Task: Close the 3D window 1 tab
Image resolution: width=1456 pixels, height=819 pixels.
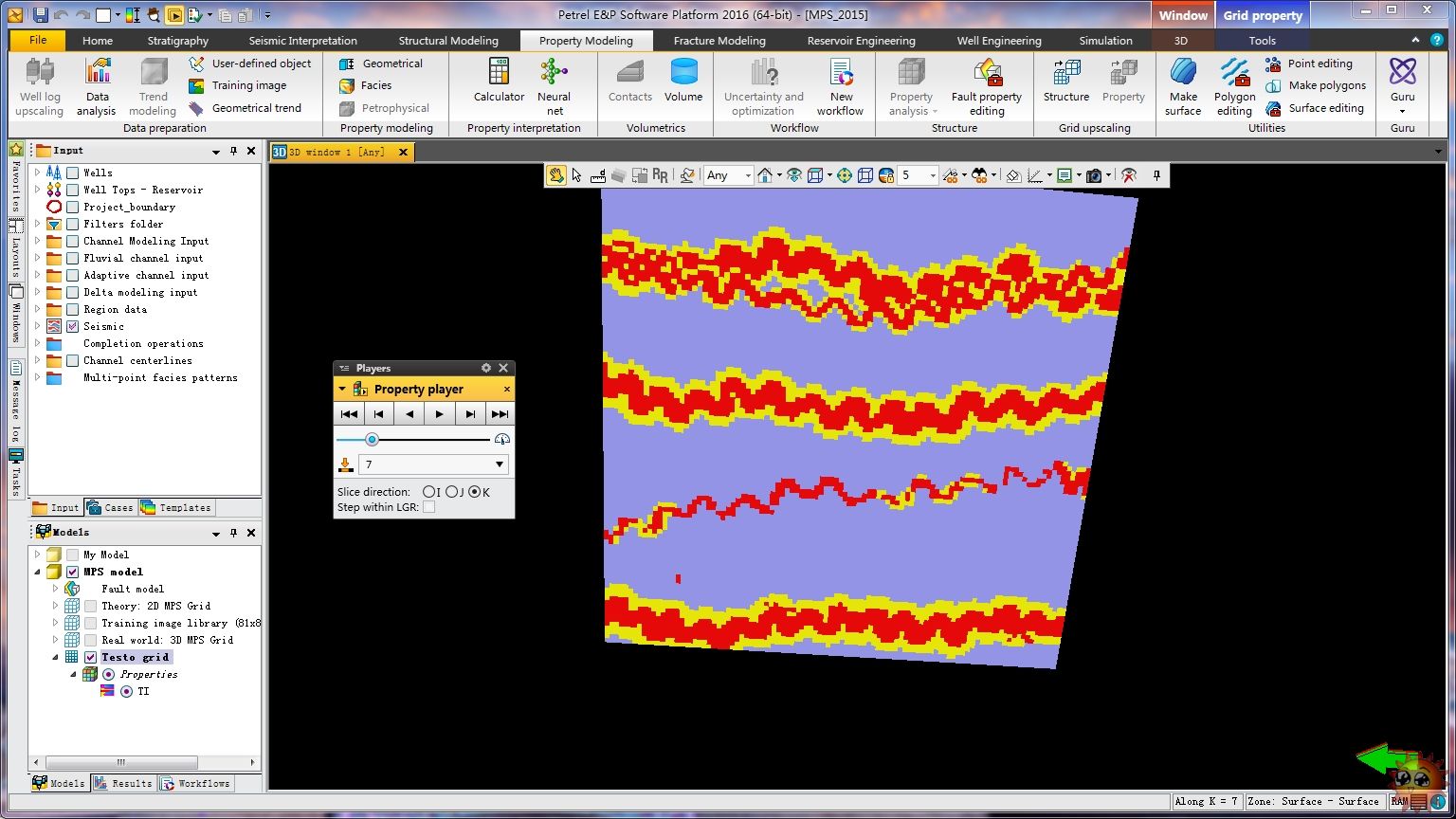Action: pyautogui.click(x=403, y=152)
